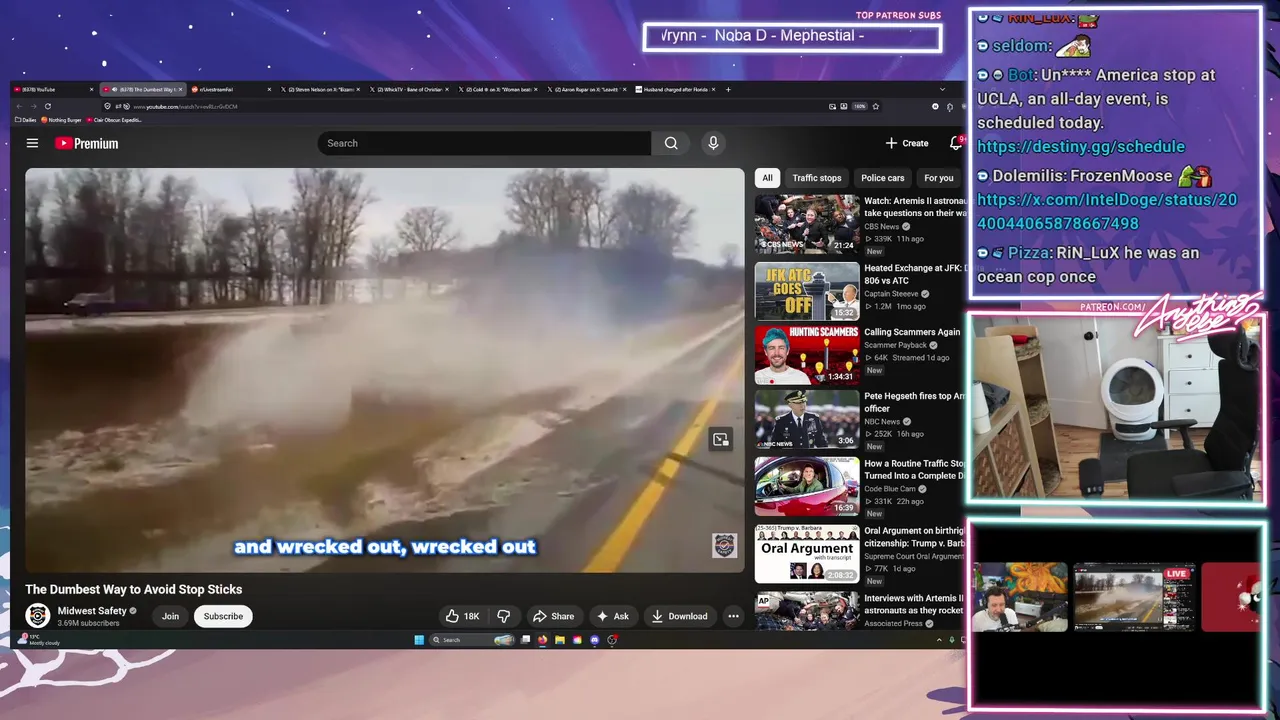Image resolution: width=1280 pixels, height=720 pixels.
Task: Switch to the first YouTube browser tab
Action: pos(54,89)
